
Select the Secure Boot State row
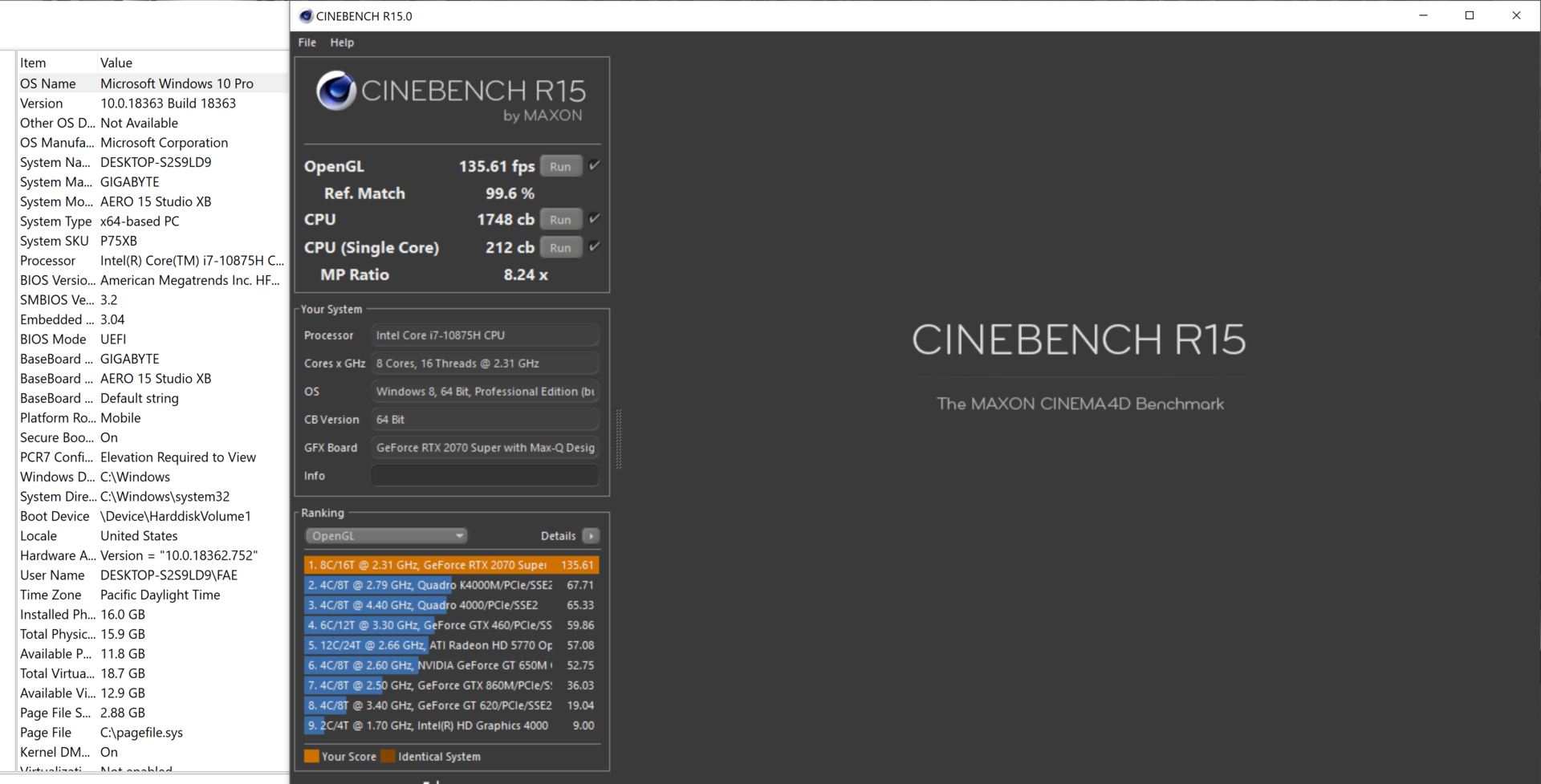coord(152,437)
